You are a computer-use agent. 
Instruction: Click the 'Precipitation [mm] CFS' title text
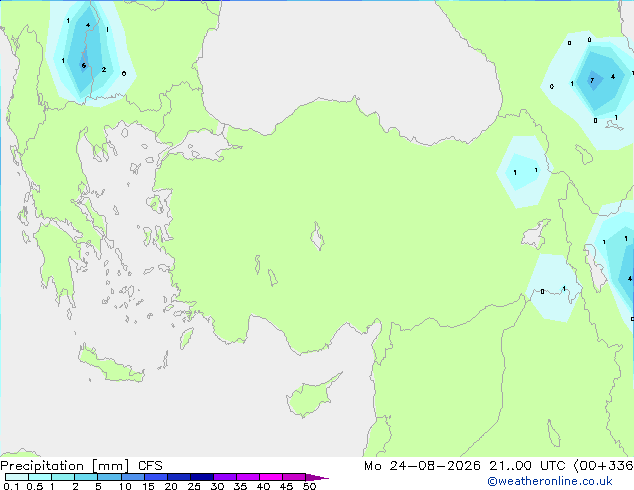pyautogui.click(x=81, y=466)
